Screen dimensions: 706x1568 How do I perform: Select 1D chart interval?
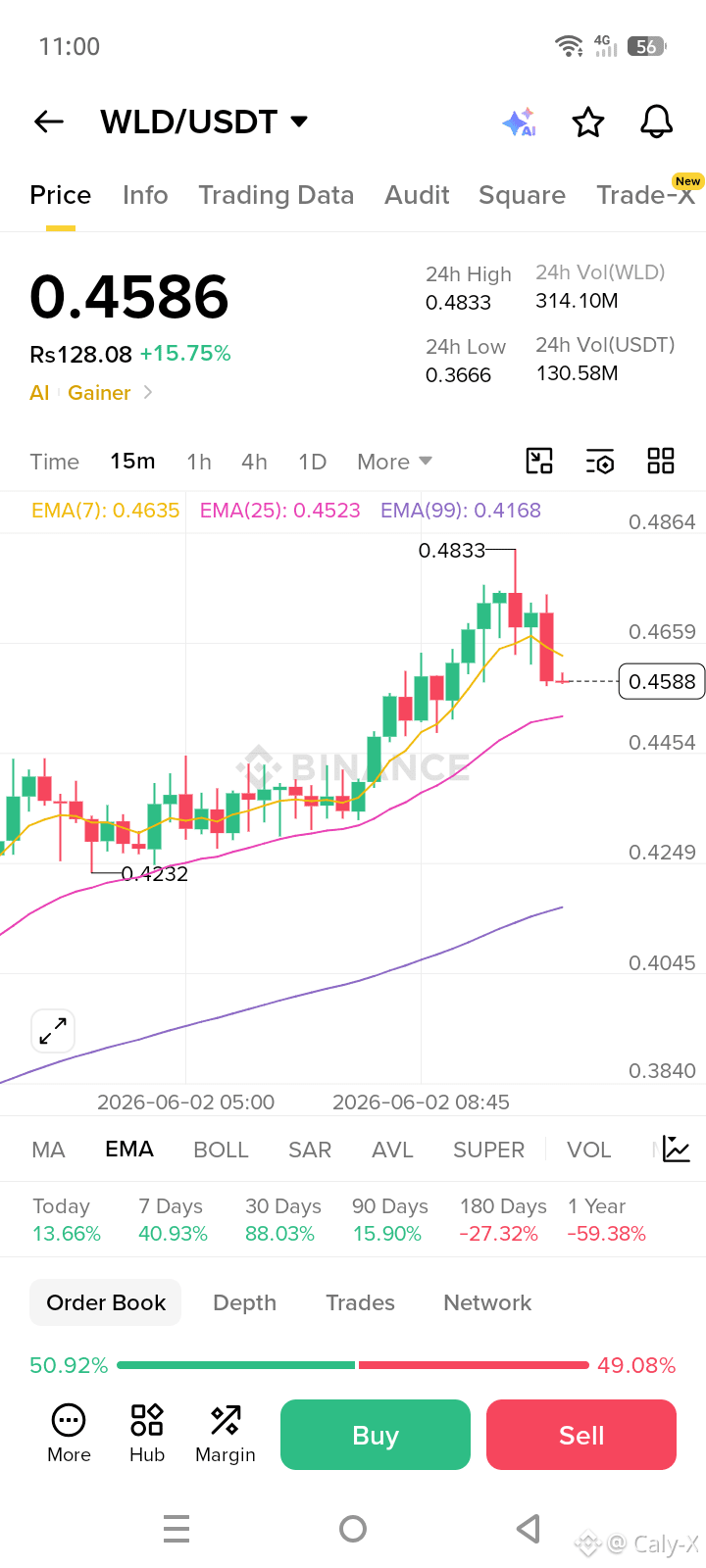pyautogui.click(x=312, y=462)
